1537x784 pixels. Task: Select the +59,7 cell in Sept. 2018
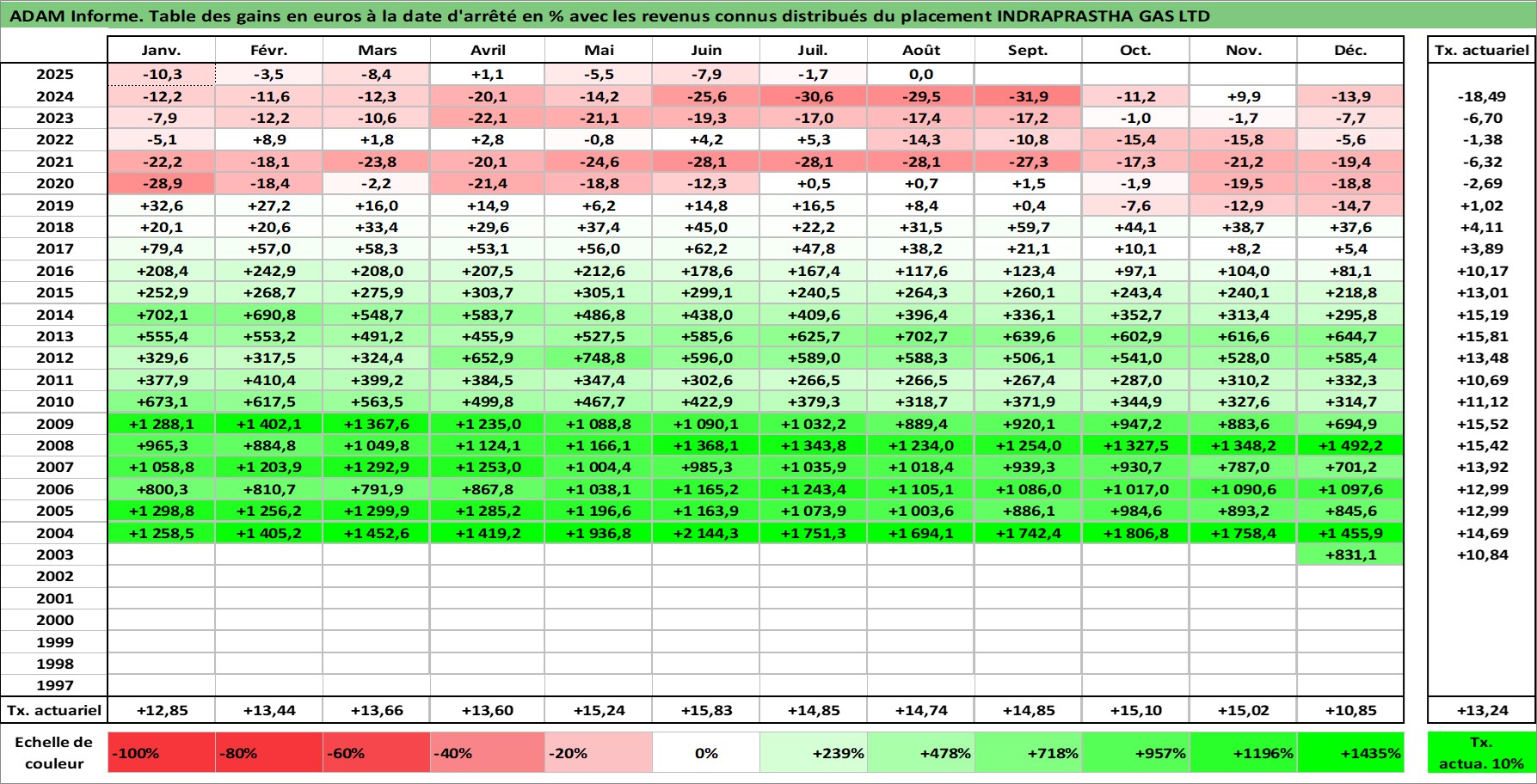(1028, 227)
